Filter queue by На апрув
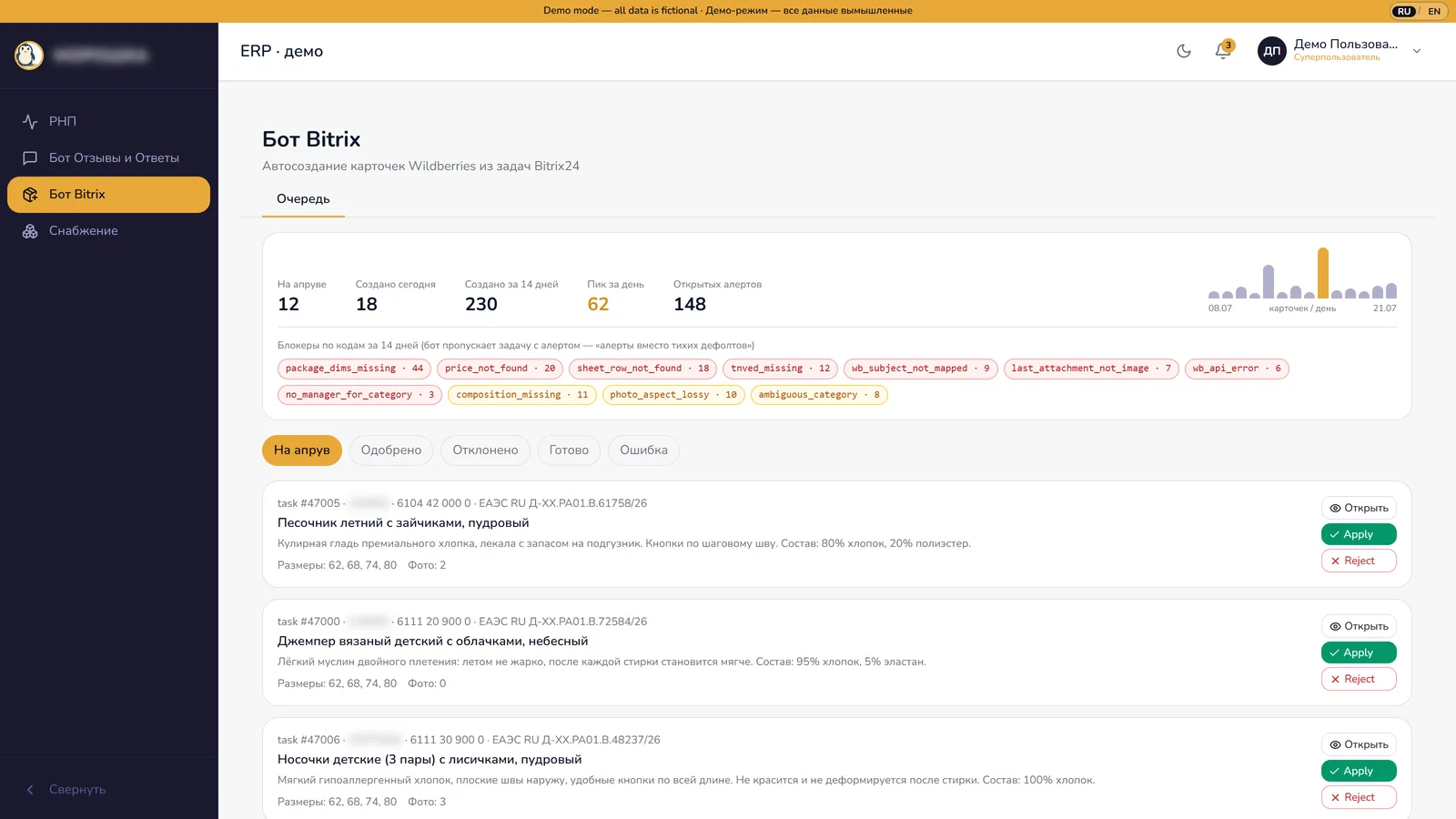This screenshot has height=819, width=1456. click(302, 450)
